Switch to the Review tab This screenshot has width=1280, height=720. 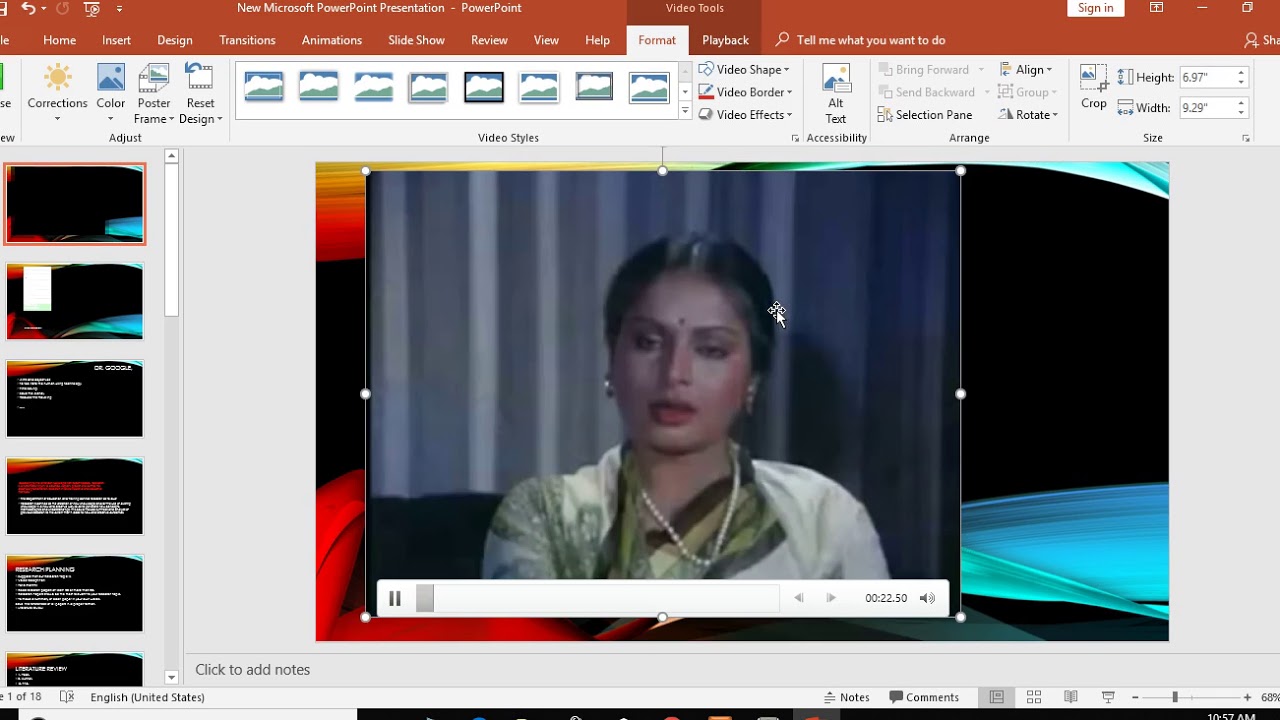click(x=489, y=40)
